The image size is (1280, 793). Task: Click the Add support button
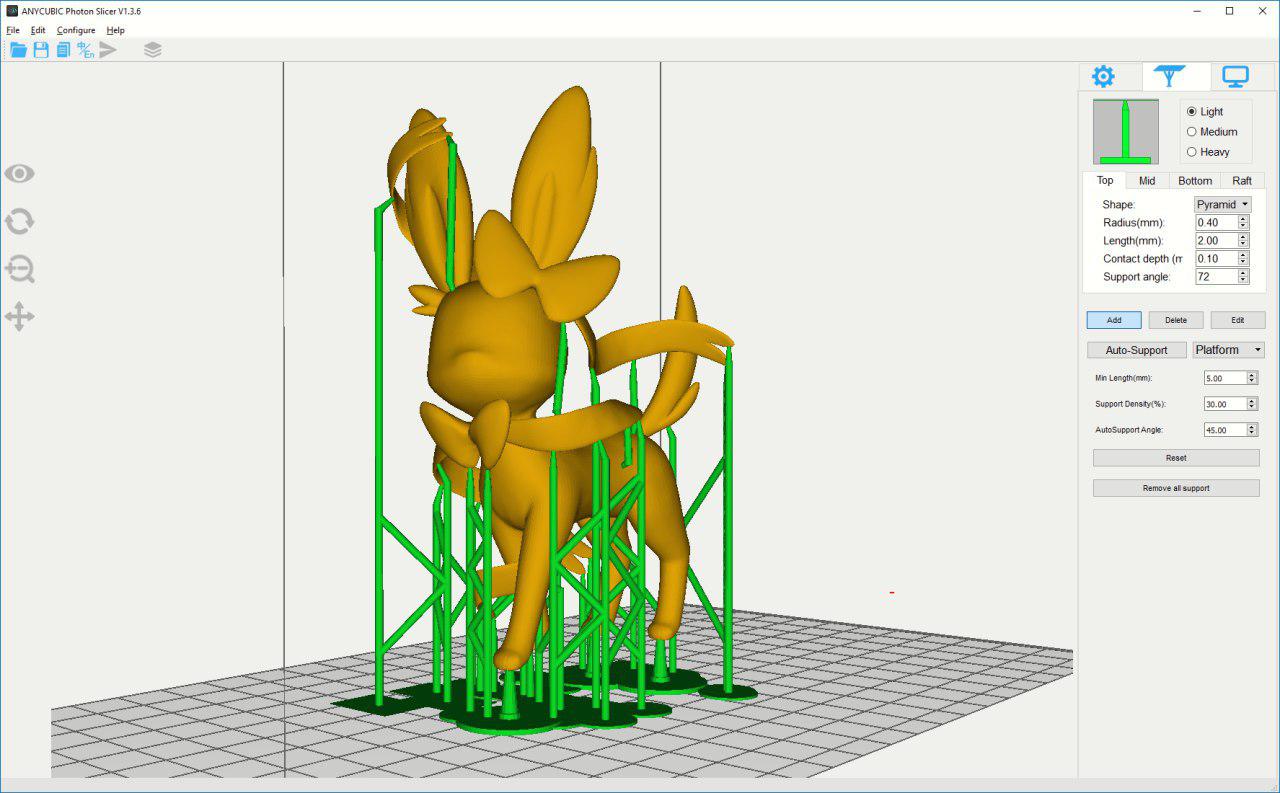[1114, 320]
